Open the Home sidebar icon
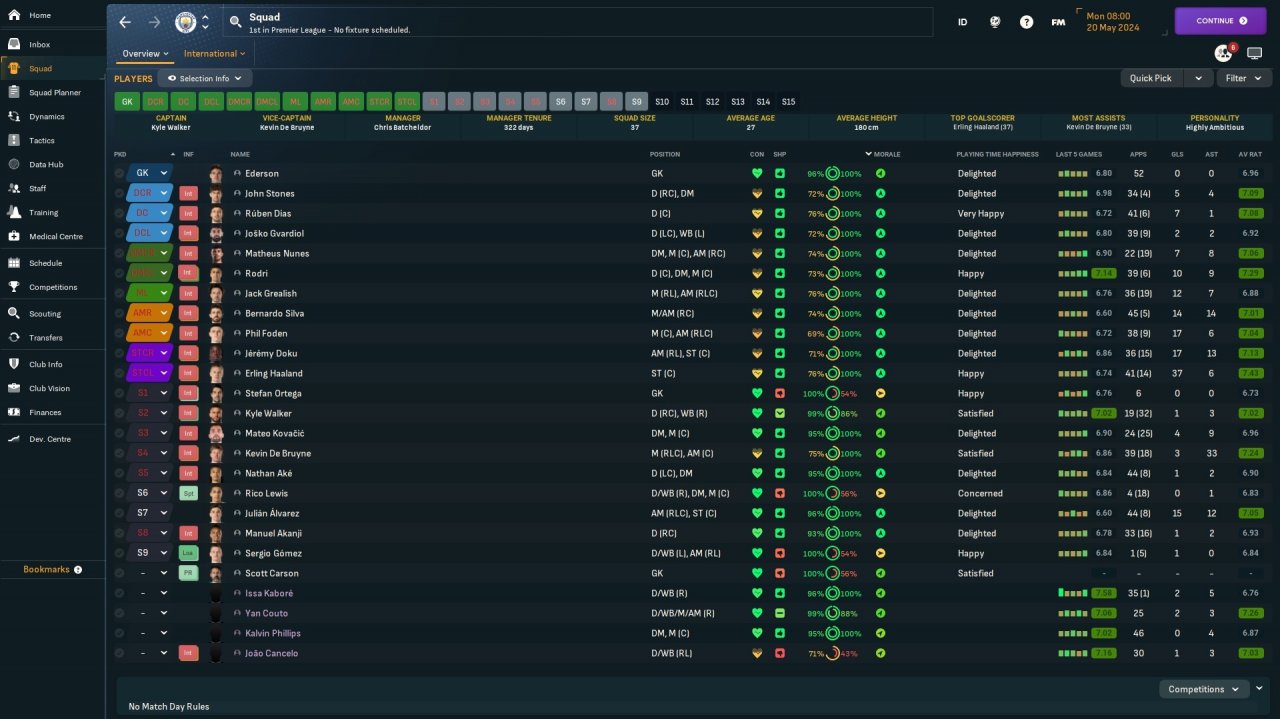Viewport: 1280px width, 719px height. pos(14,15)
